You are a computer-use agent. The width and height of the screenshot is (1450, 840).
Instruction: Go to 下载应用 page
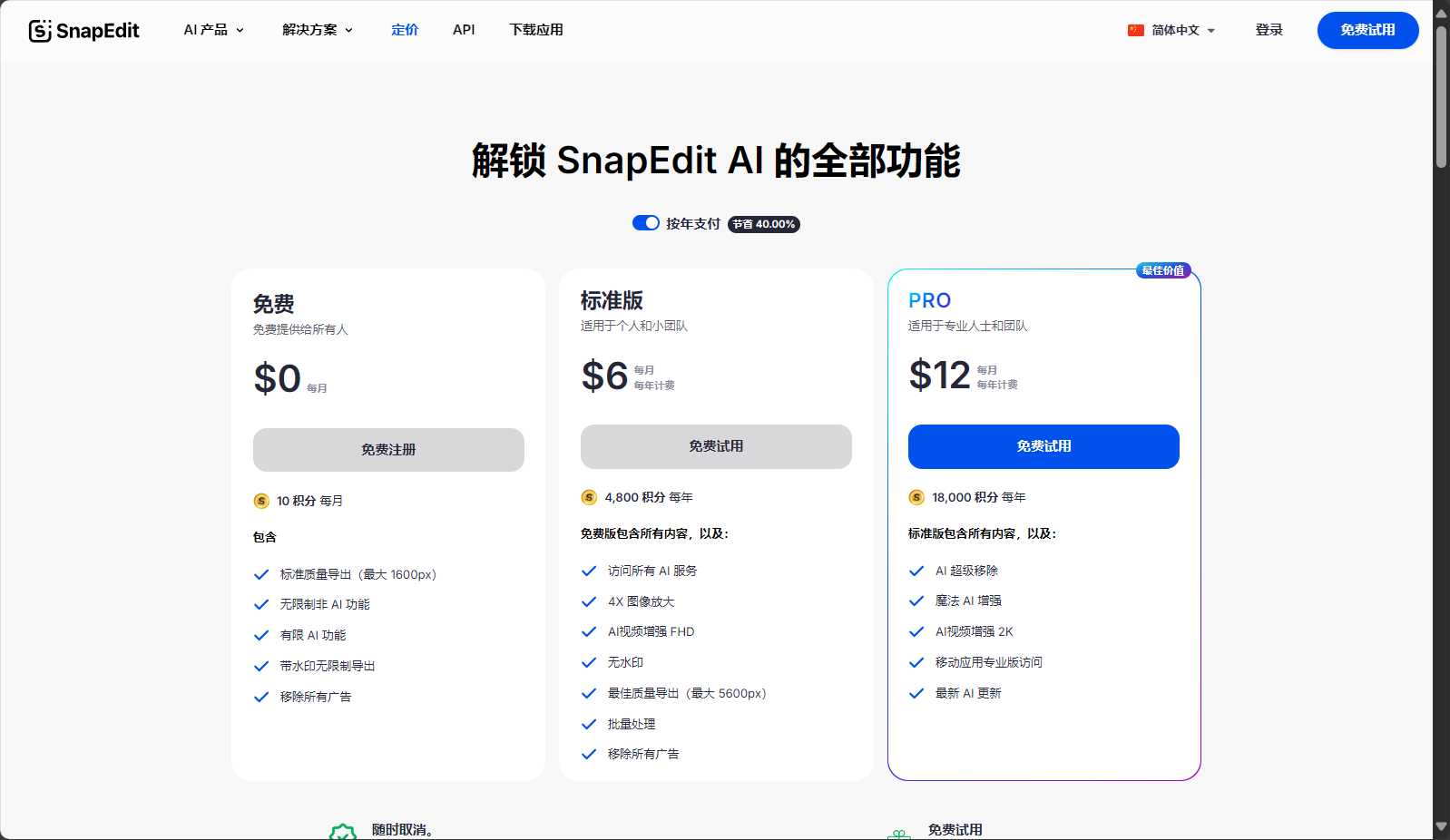tap(536, 30)
